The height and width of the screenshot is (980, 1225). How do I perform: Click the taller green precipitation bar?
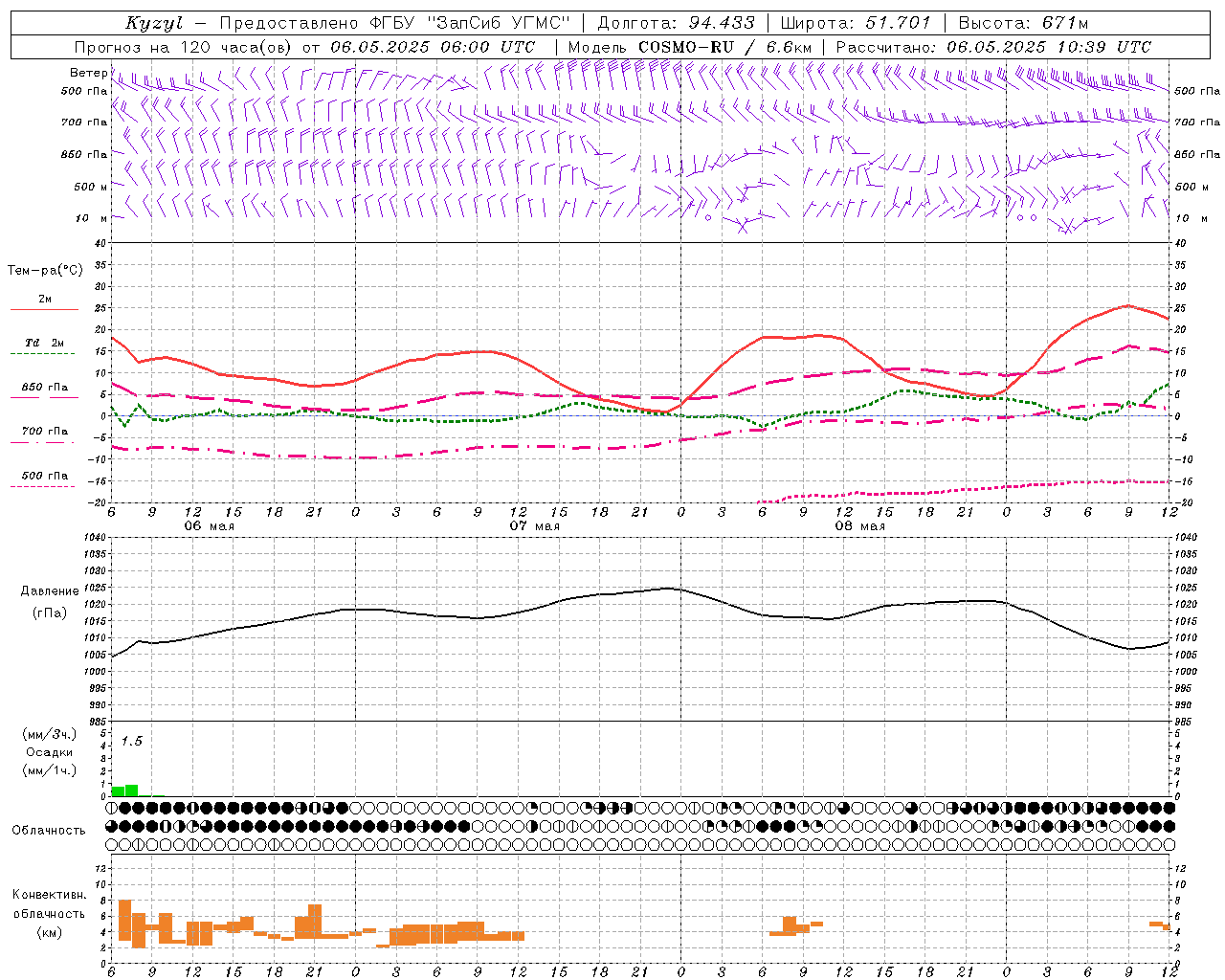click(132, 791)
